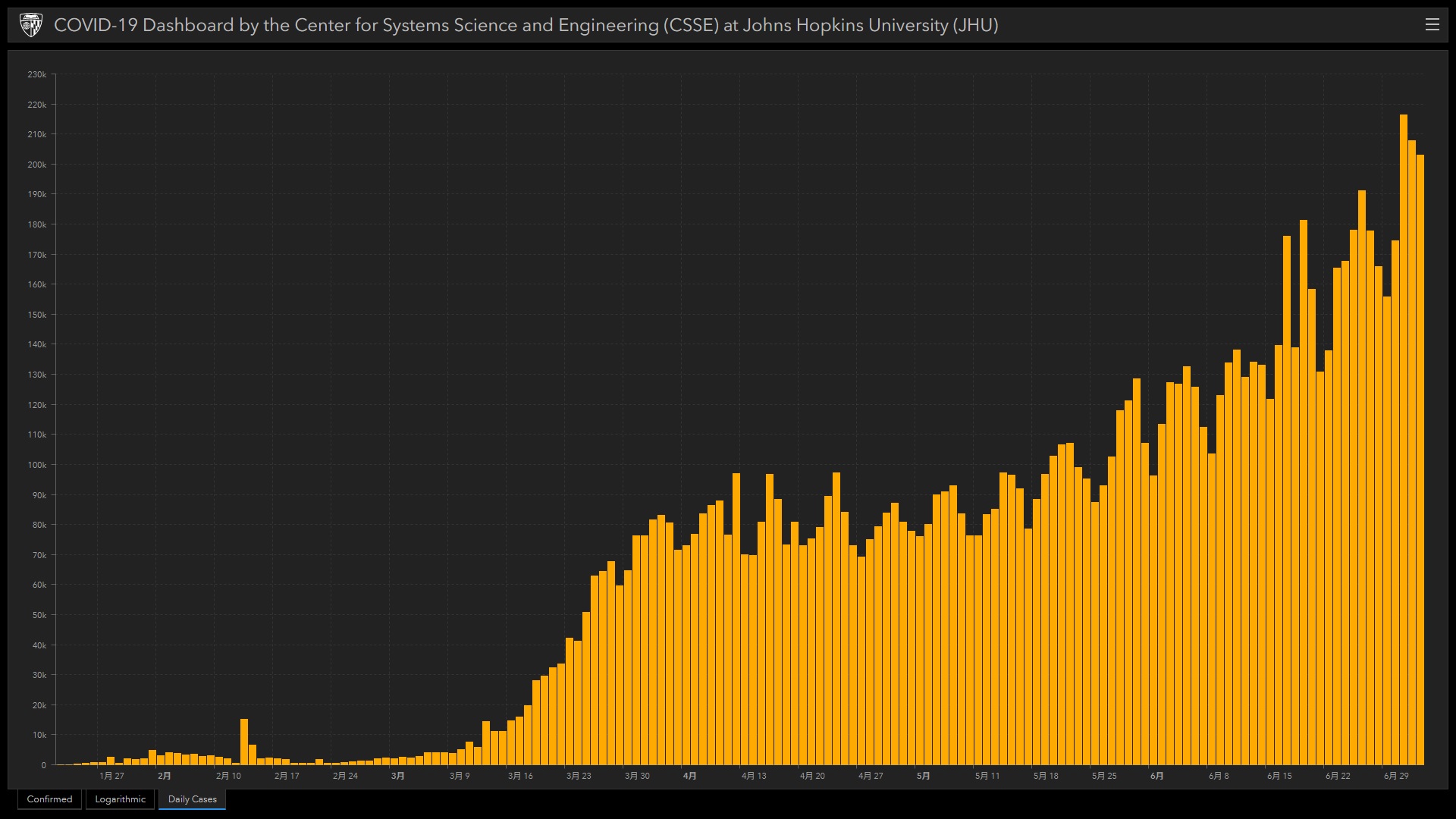Screen dimensions: 1456x819
Task: Click the 0 y-axis label
Action: tap(44, 765)
